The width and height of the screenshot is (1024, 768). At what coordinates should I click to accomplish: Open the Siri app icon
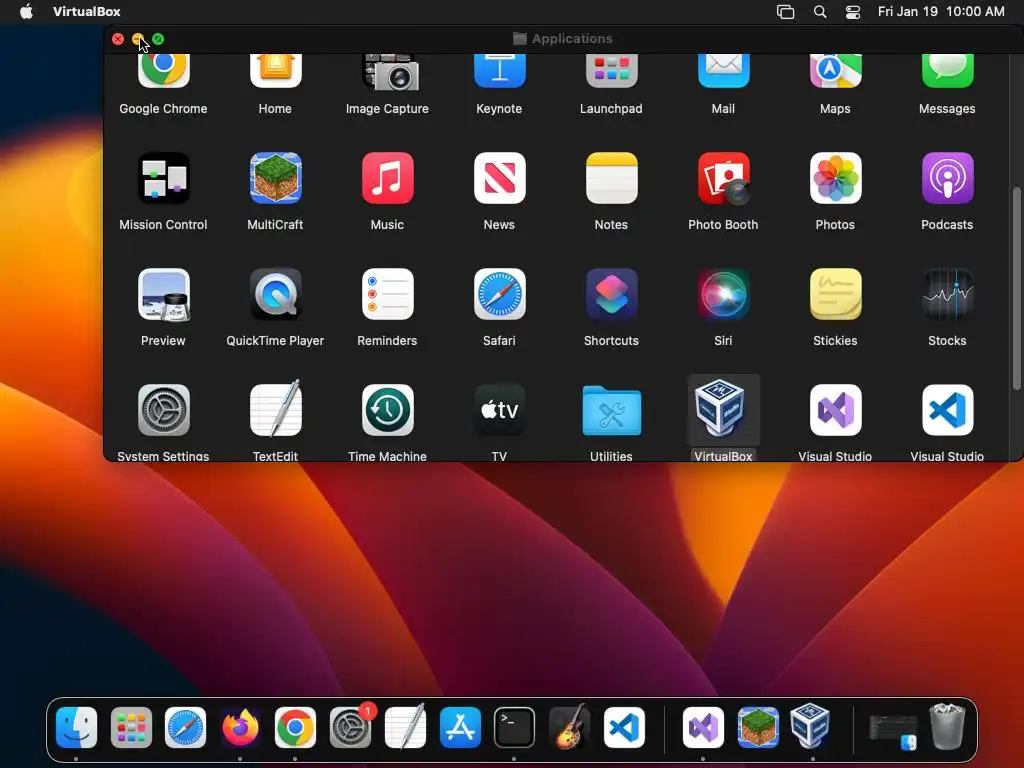(x=723, y=295)
